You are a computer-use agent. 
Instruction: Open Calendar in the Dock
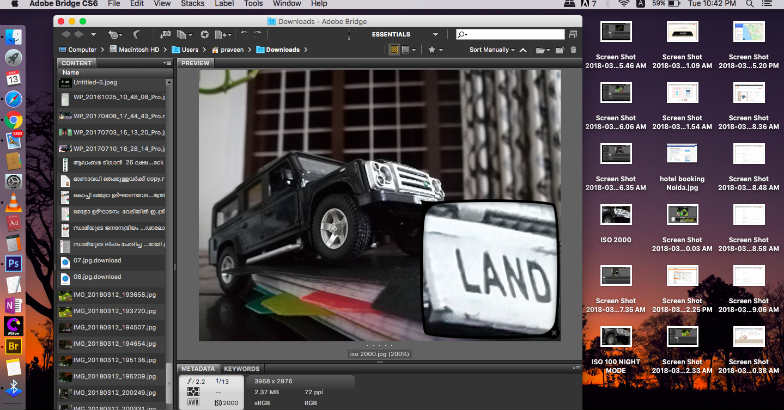14,78
